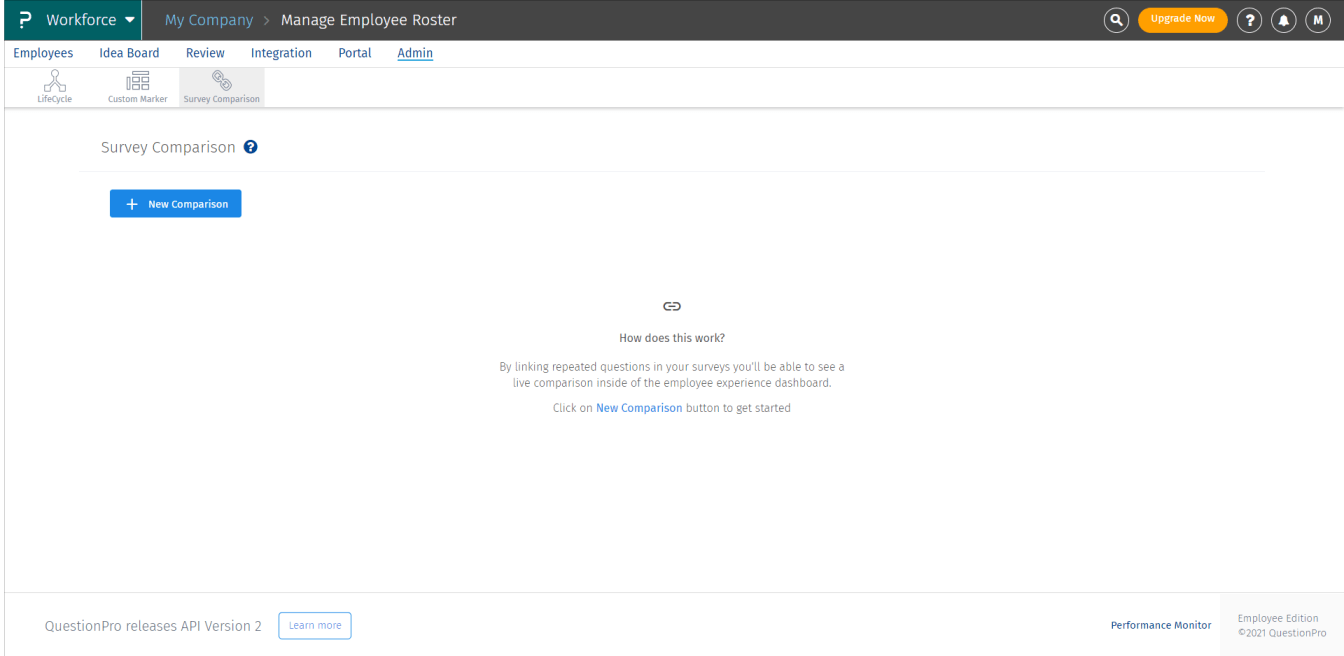
Task: Open the global search
Action: (1116, 19)
